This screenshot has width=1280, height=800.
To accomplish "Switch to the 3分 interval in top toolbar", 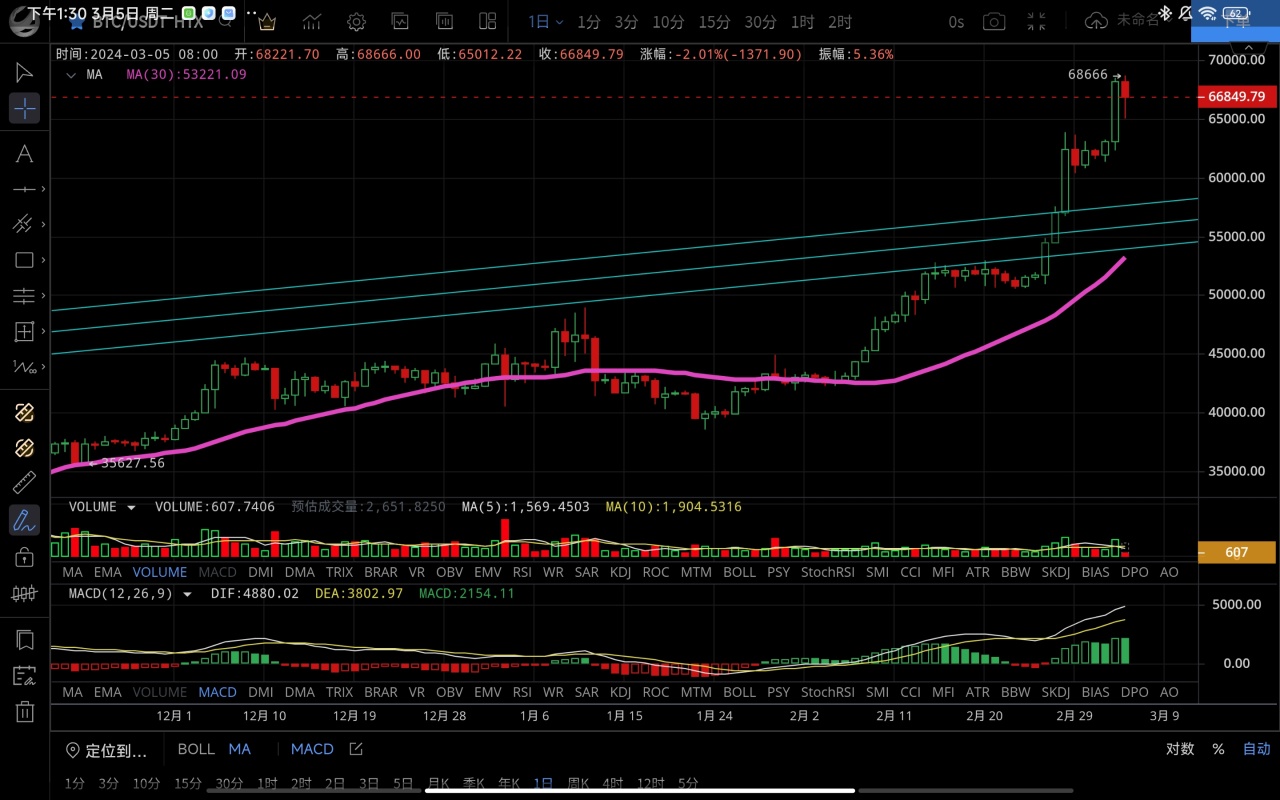I will point(626,22).
